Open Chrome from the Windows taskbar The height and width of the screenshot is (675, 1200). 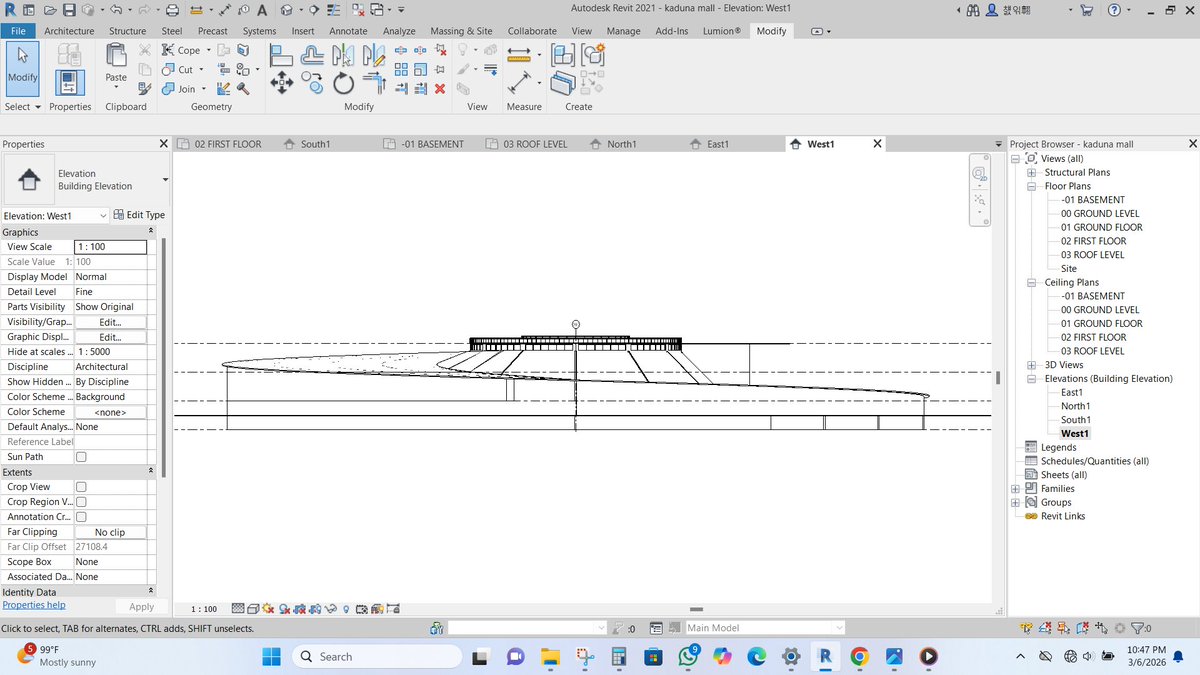pos(859,657)
